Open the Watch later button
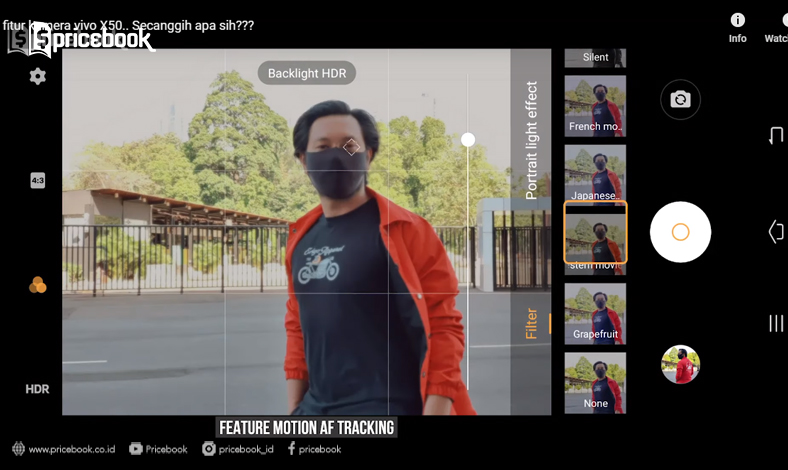 pos(776,28)
